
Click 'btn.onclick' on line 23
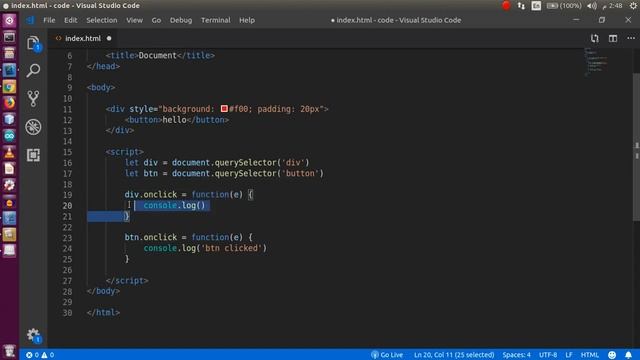[151, 237]
